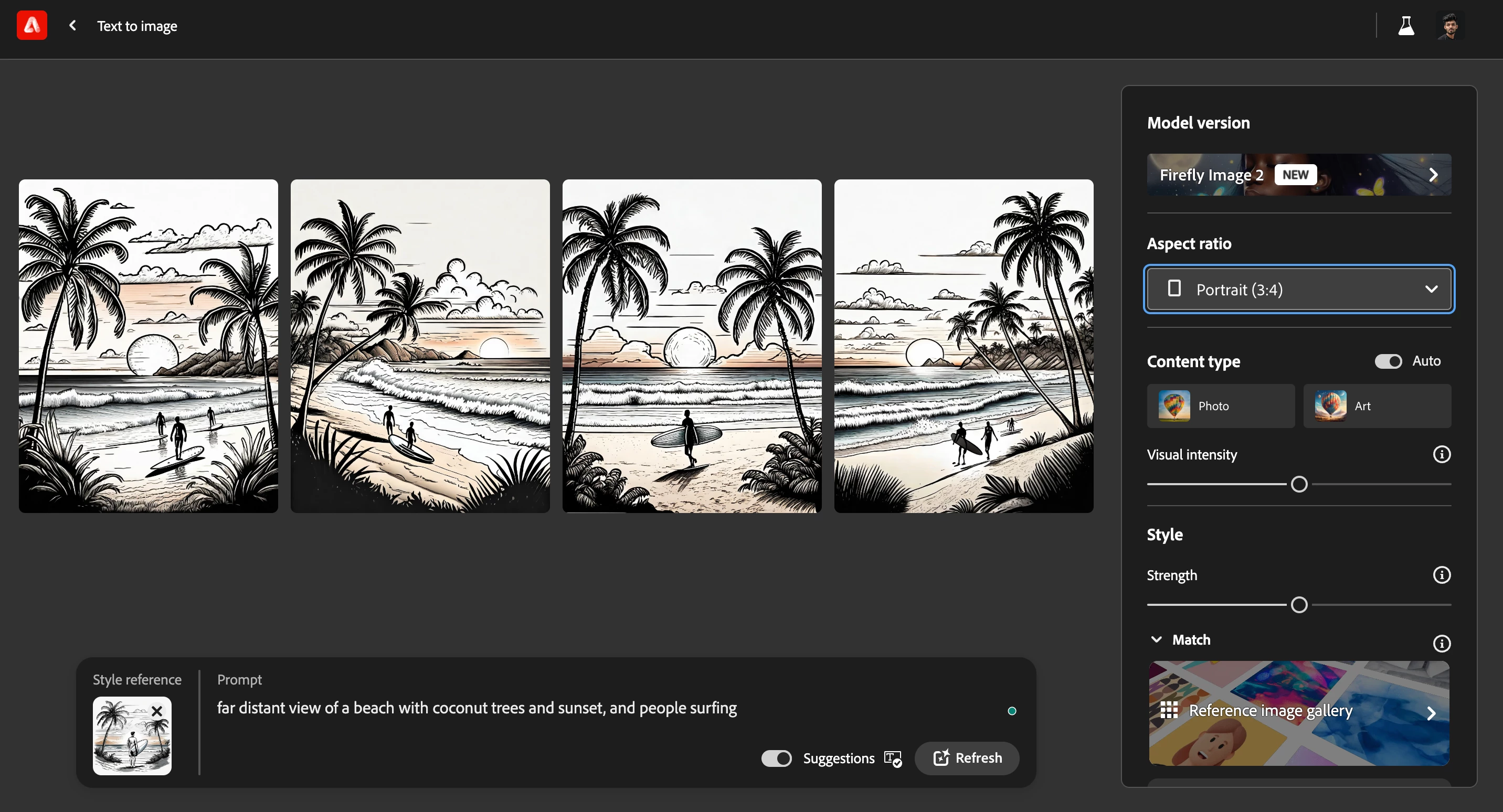Select the third generated beach image
The width and height of the screenshot is (1503, 812).
(692, 346)
